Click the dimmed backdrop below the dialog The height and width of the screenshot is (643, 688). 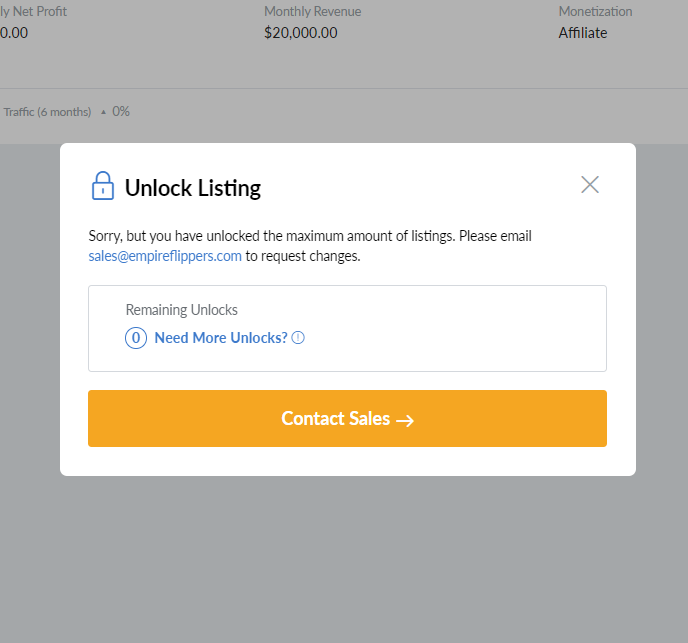tap(344, 557)
